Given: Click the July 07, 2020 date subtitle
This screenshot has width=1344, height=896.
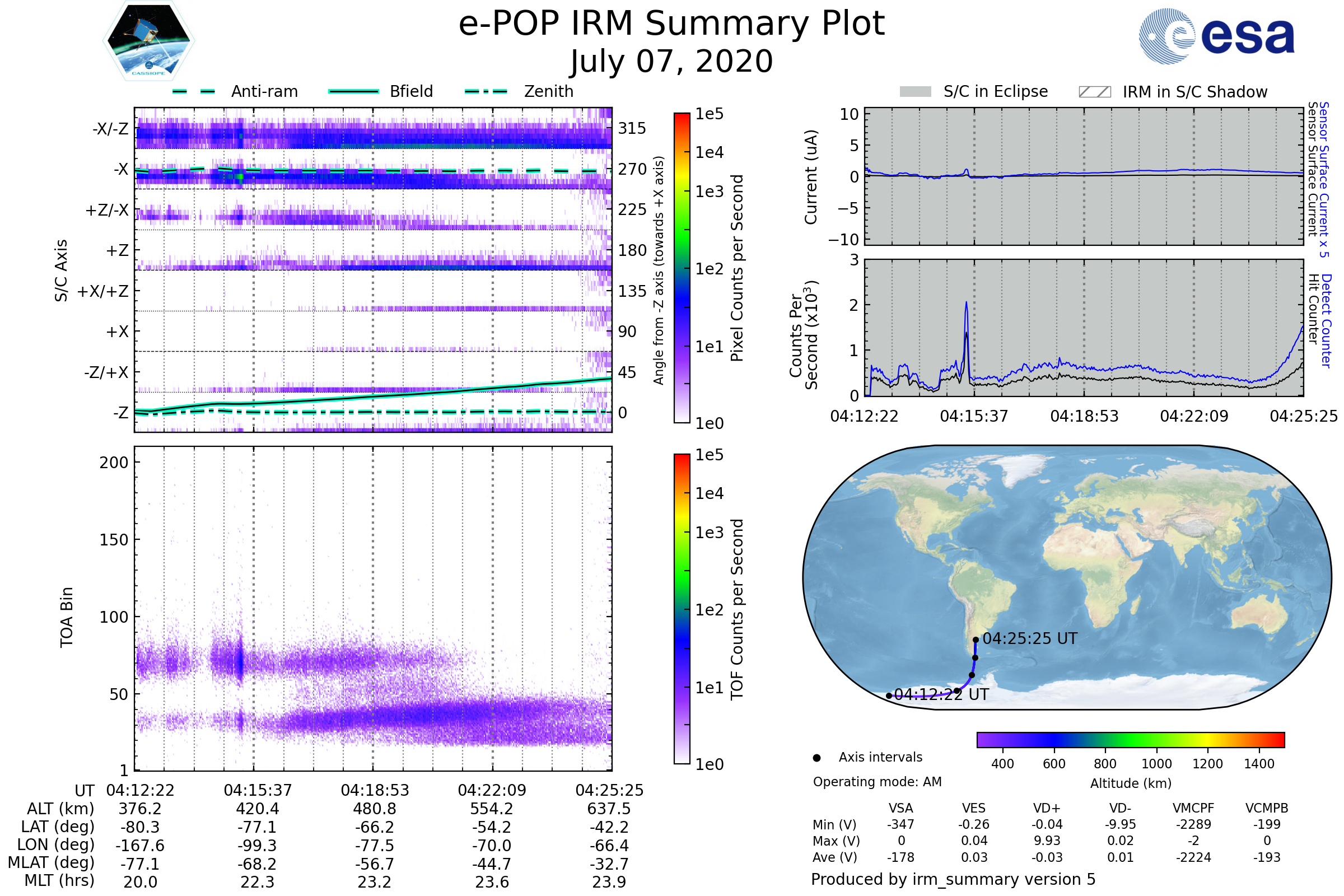Looking at the screenshot, I should [671, 62].
